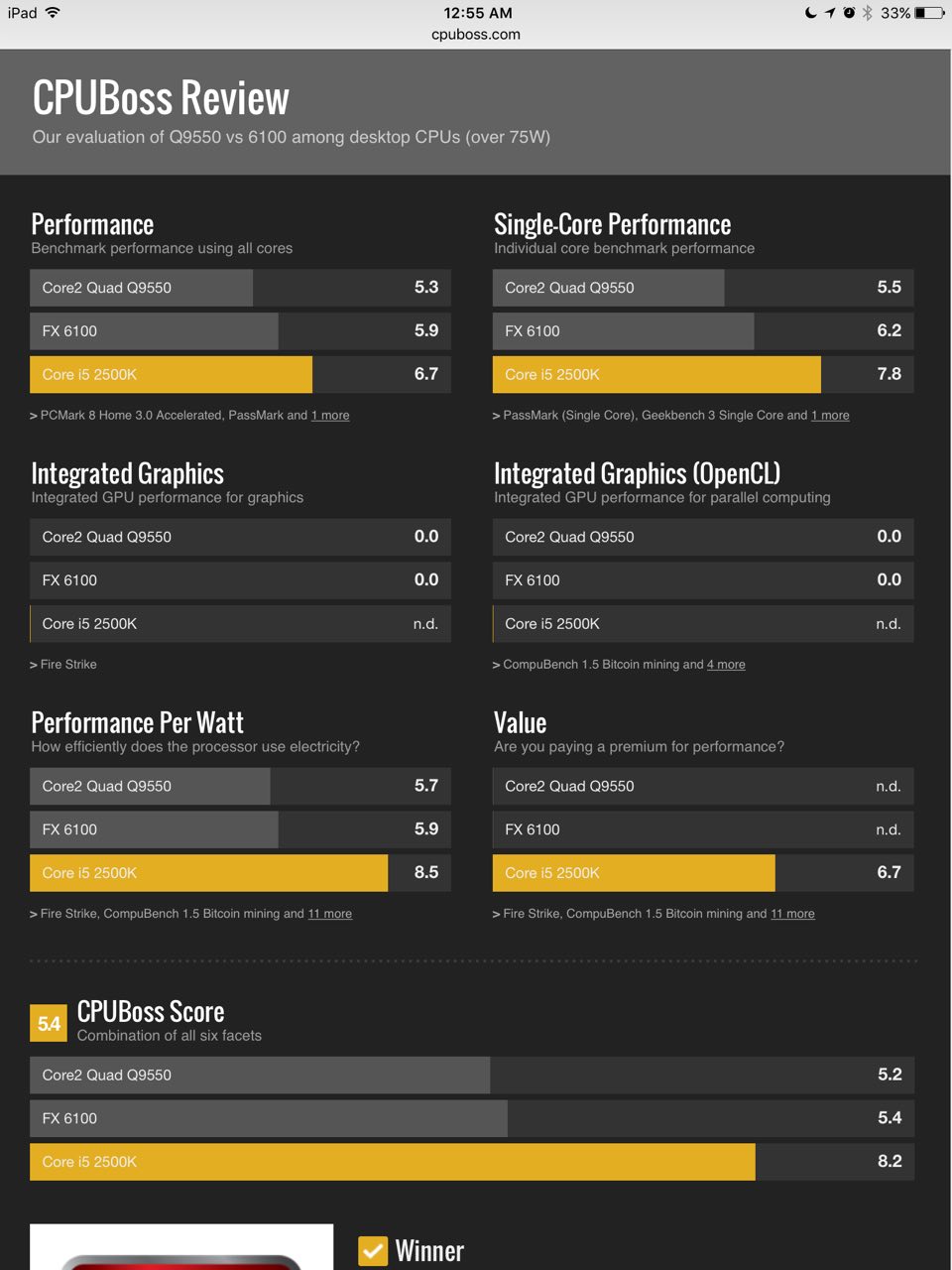
Task: Expand PCMark 8 Home benchmark details arrow
Action: tap(34, 416)
